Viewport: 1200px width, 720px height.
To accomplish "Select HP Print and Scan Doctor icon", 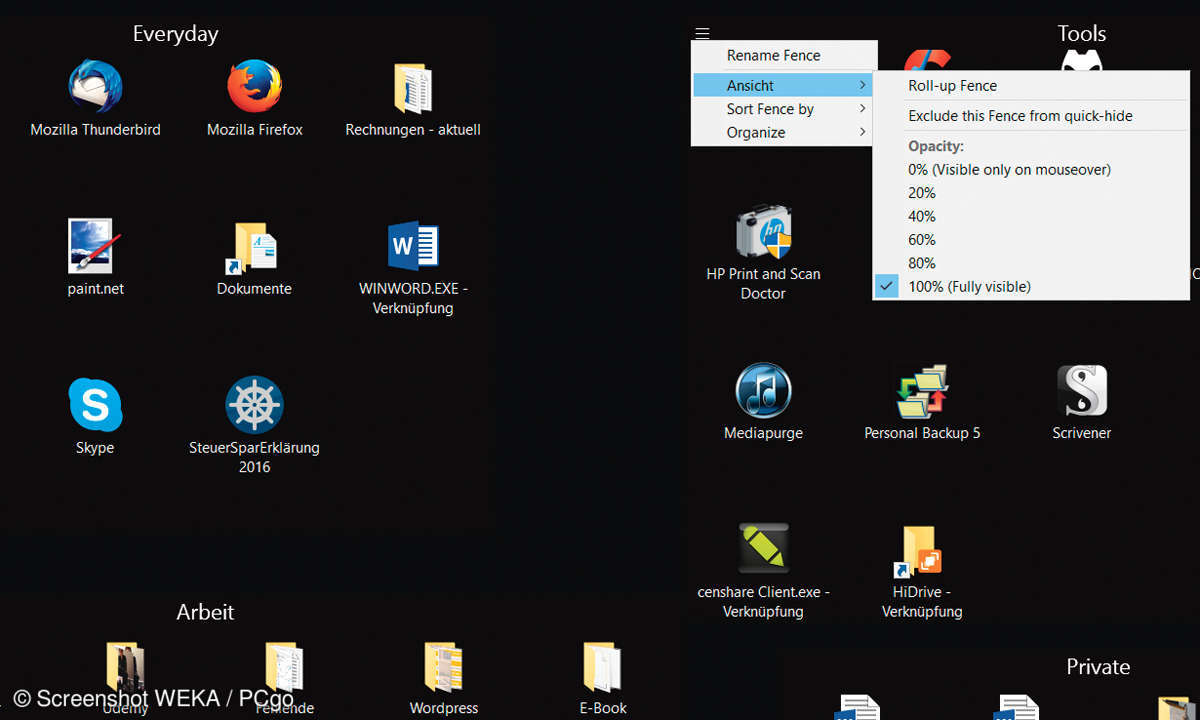I will coord(763,232).
